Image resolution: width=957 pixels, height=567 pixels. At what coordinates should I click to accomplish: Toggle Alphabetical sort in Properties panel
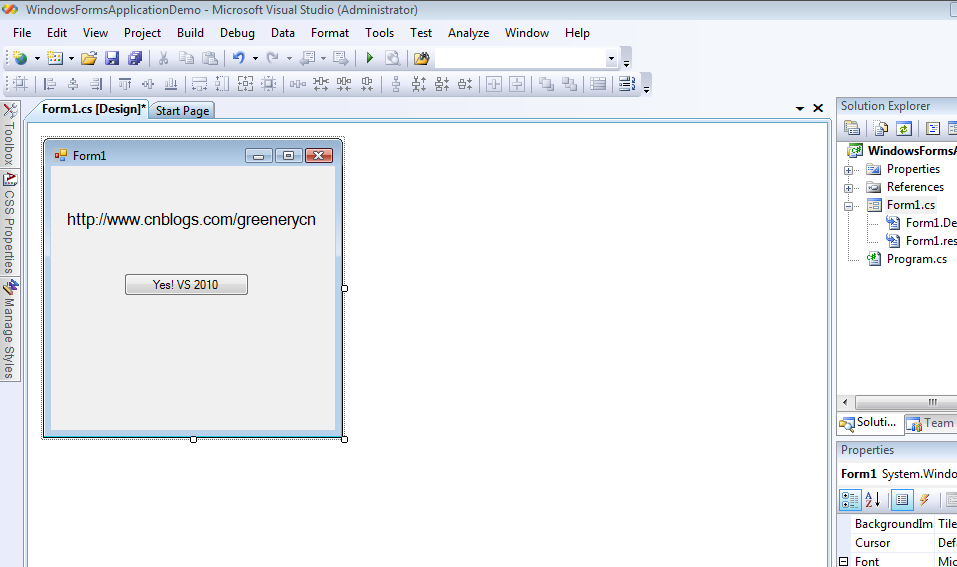873,500
